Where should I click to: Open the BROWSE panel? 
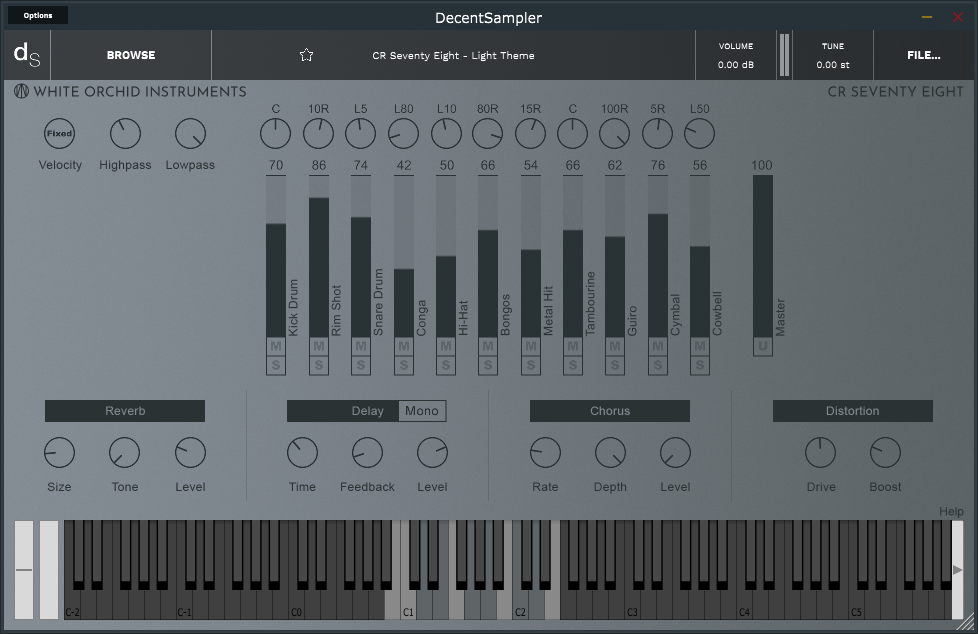[131, 55]
